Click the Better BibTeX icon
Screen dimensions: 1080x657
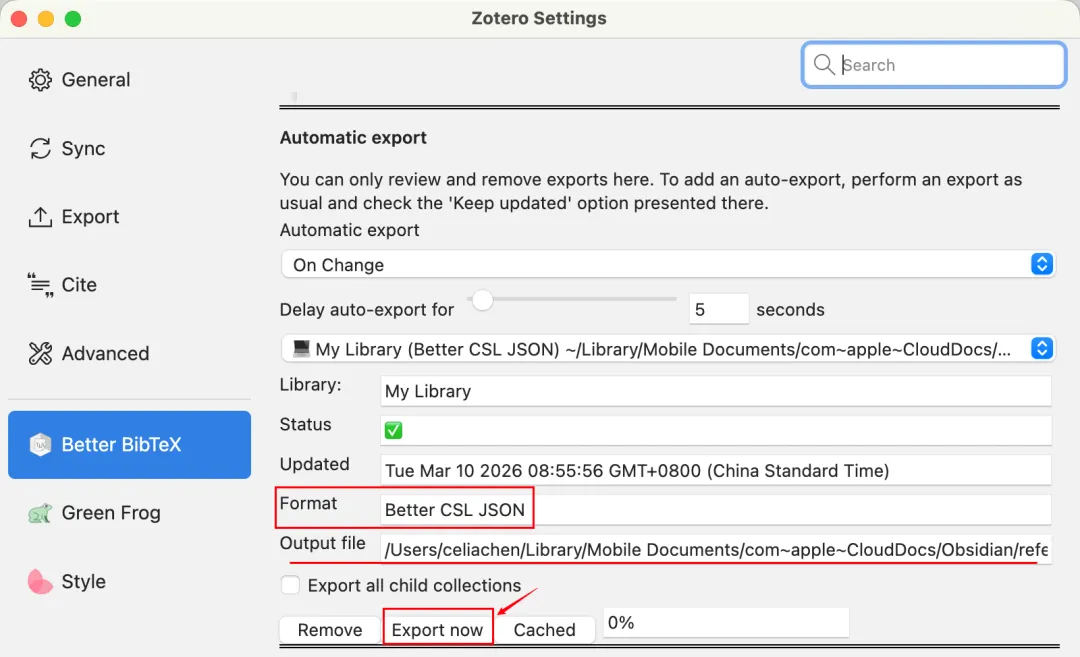pyautogui.click(x=40, y=445)
